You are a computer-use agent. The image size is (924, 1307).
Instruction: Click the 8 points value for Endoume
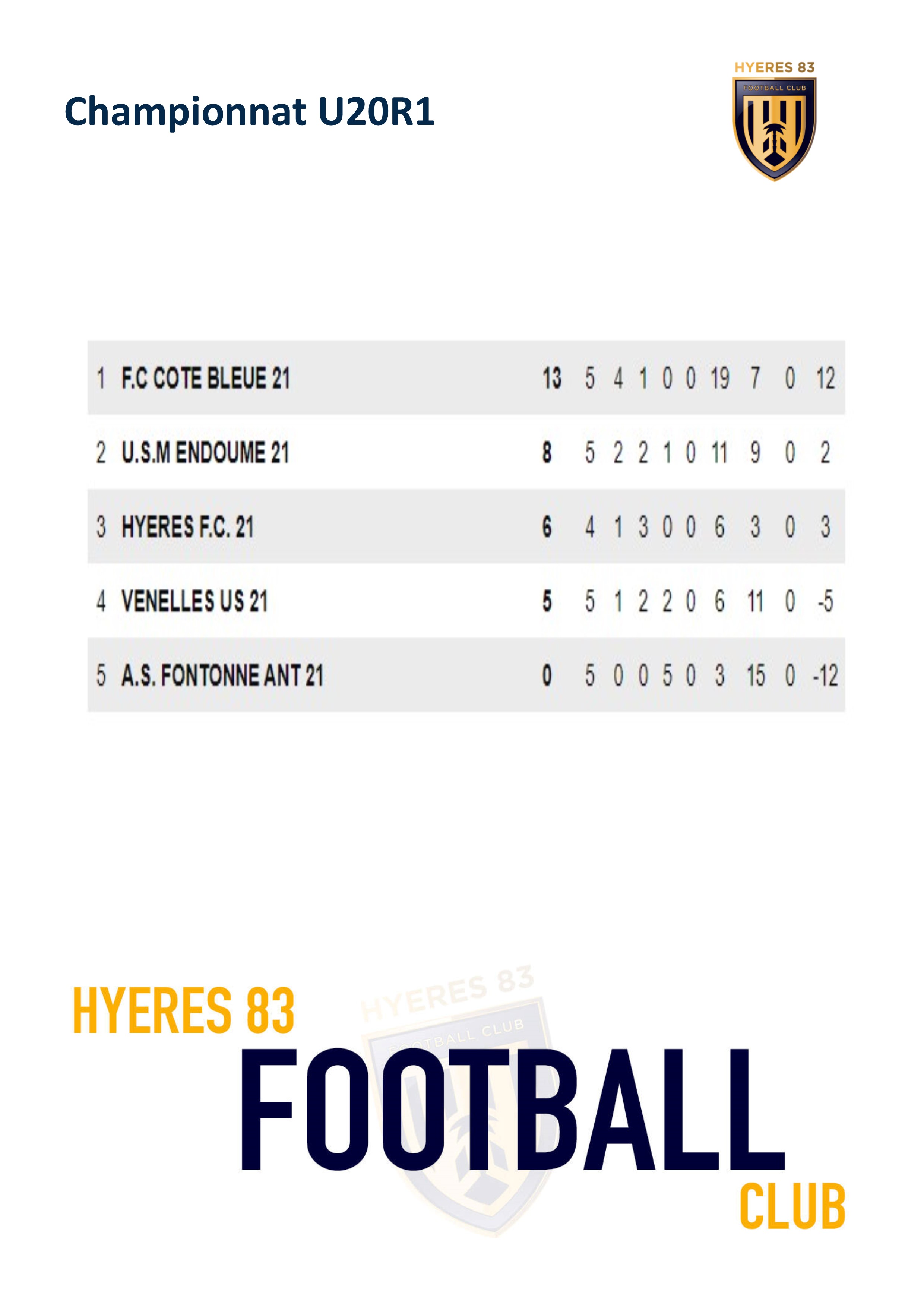click(547, 453)
